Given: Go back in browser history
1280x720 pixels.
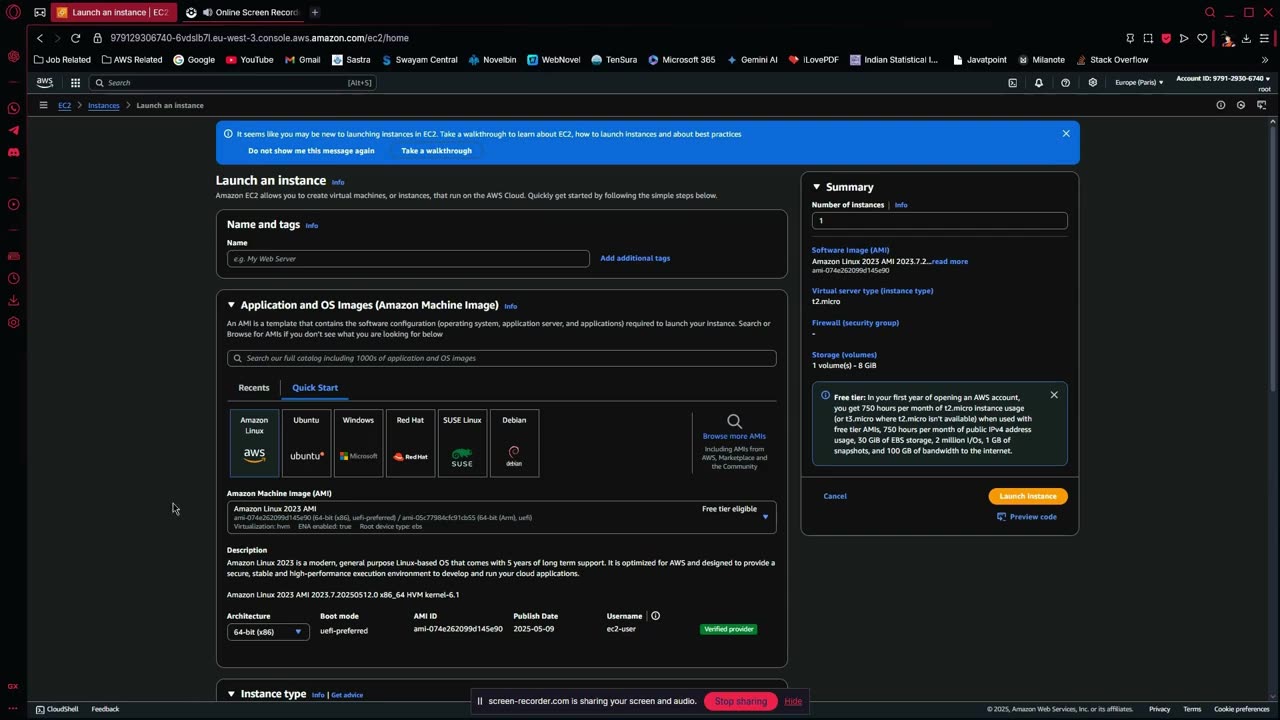Looking at the screenshot, I should click(40, 38).
